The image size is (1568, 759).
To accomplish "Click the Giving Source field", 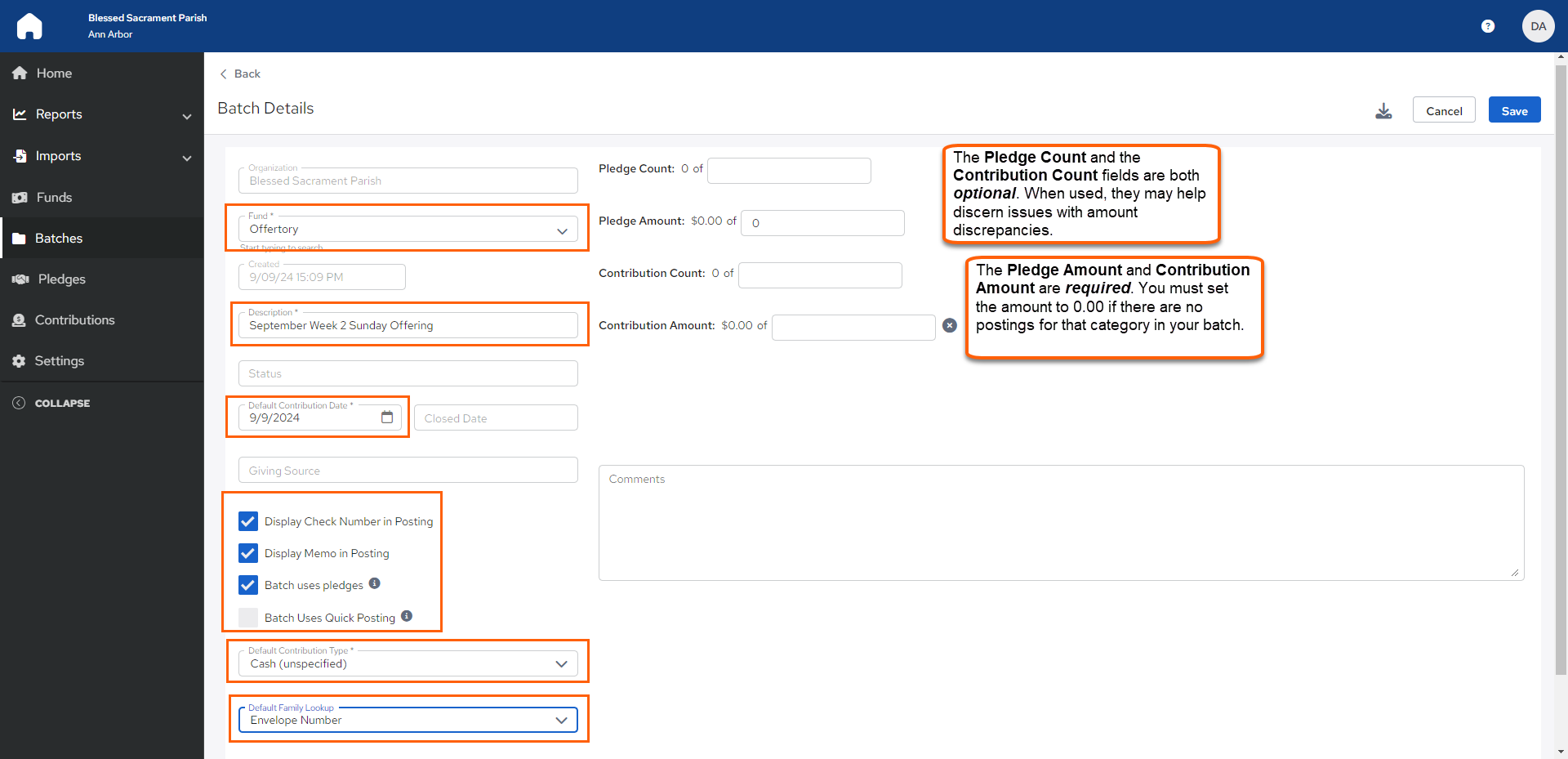I will point(408,470).
